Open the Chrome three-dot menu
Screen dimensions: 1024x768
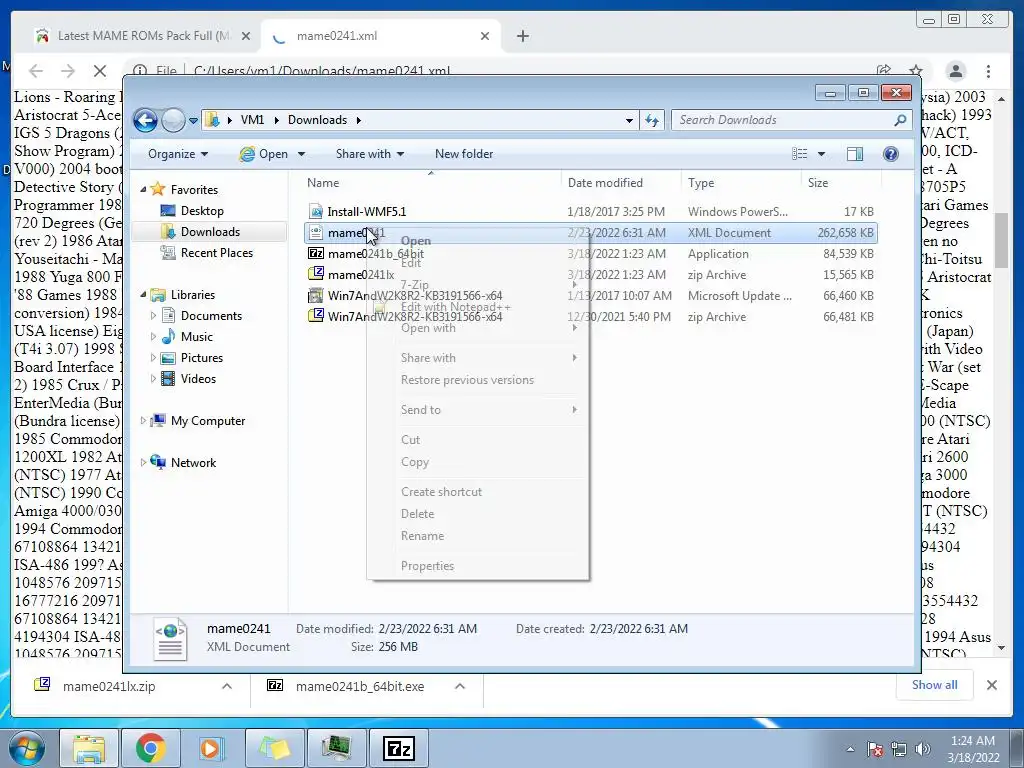coord(988,71)
